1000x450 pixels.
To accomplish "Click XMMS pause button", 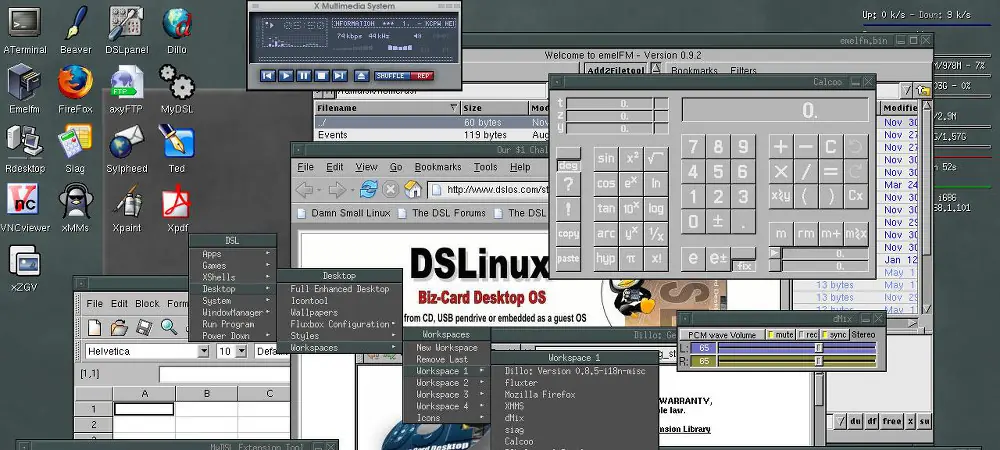I will (x=304, y=76).
